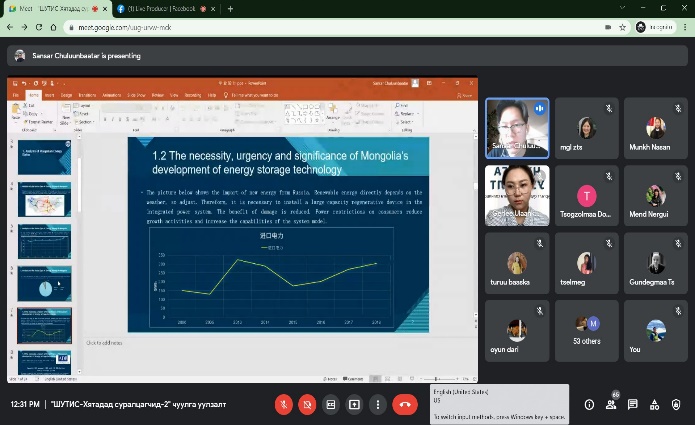Click the 12:31 PM clock in Meet
695x425 pixels.
[25, 404]
